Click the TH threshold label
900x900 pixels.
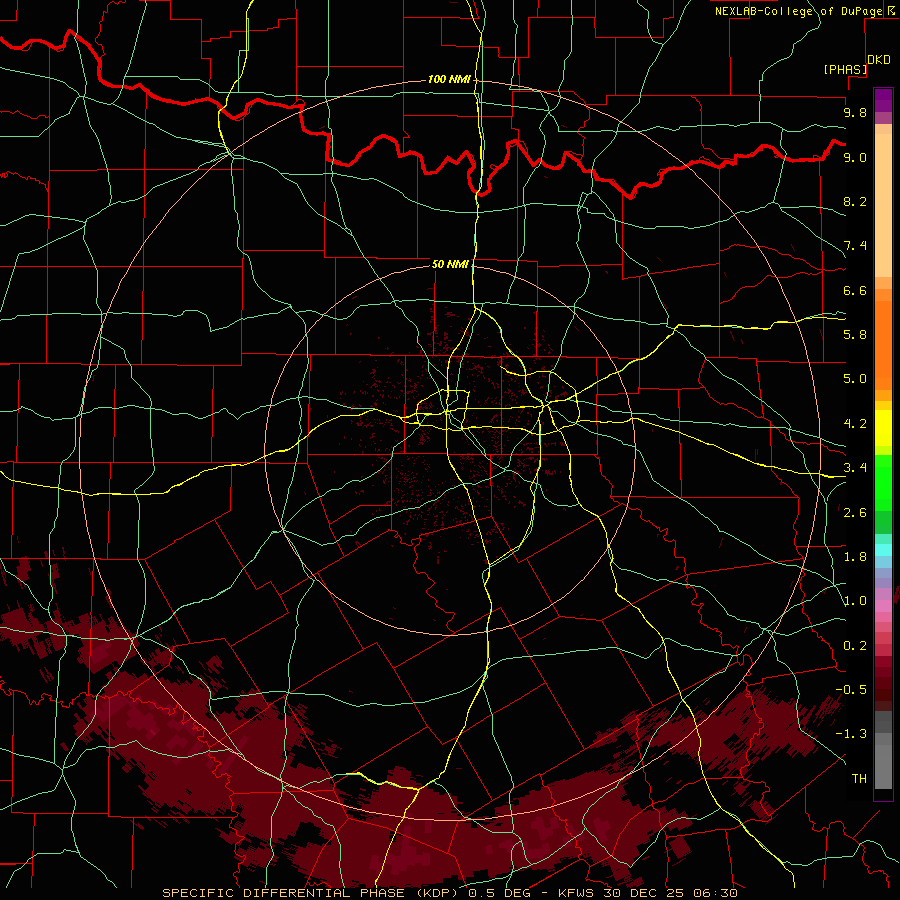859,779
